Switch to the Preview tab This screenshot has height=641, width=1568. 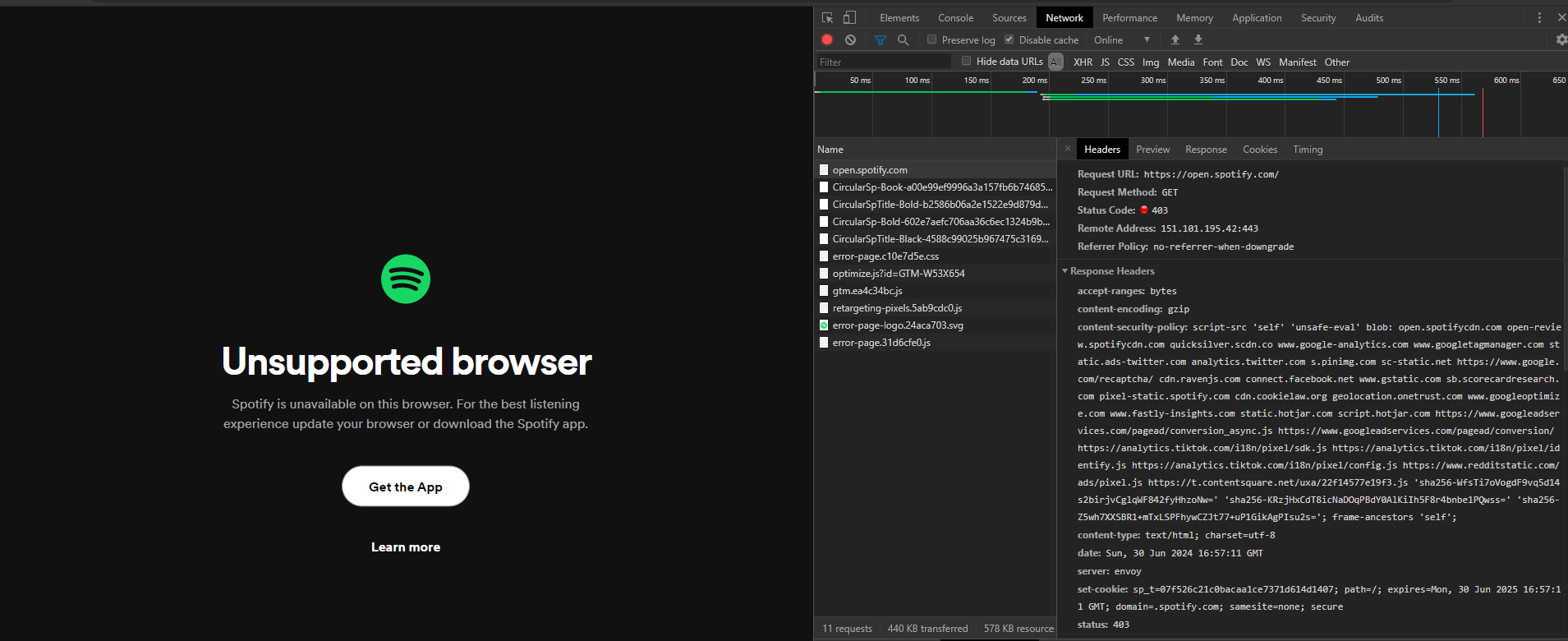pos(1152,149)
